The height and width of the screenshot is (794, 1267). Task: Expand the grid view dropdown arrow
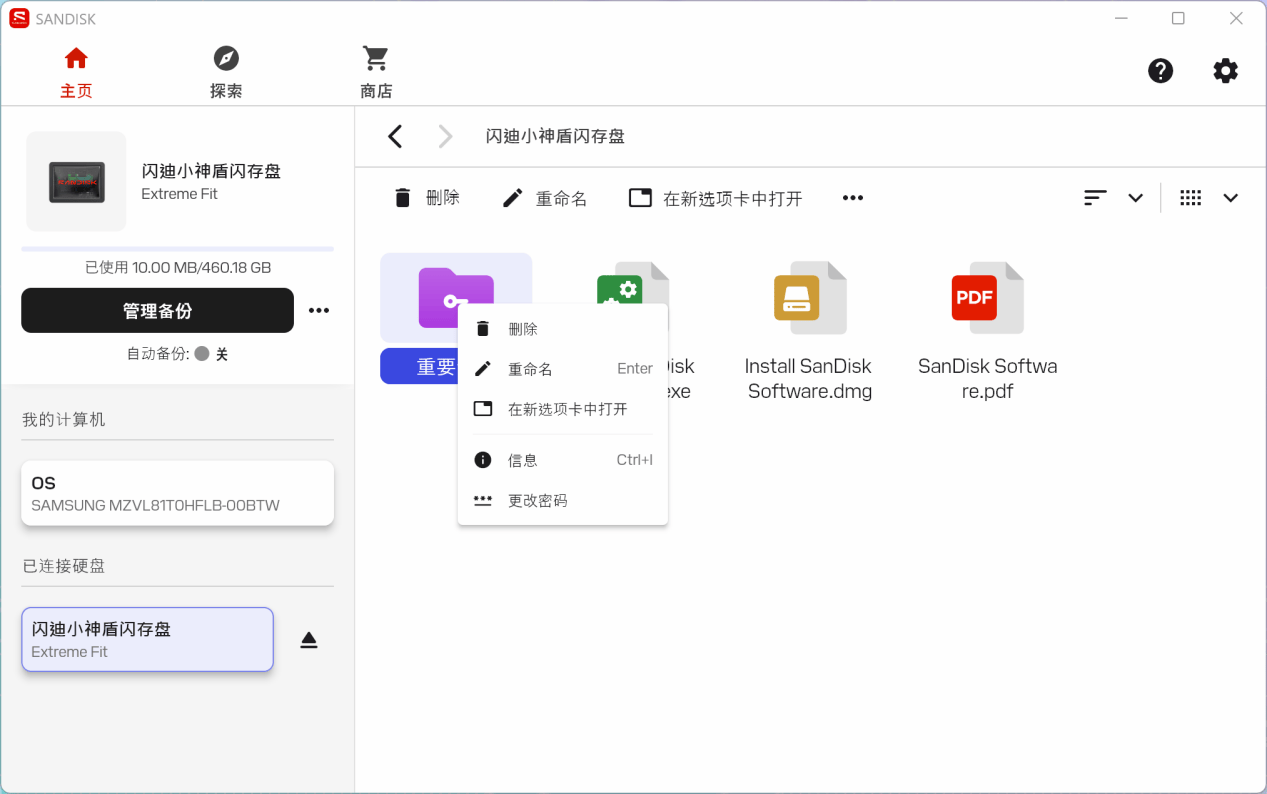click(1230, 198)
